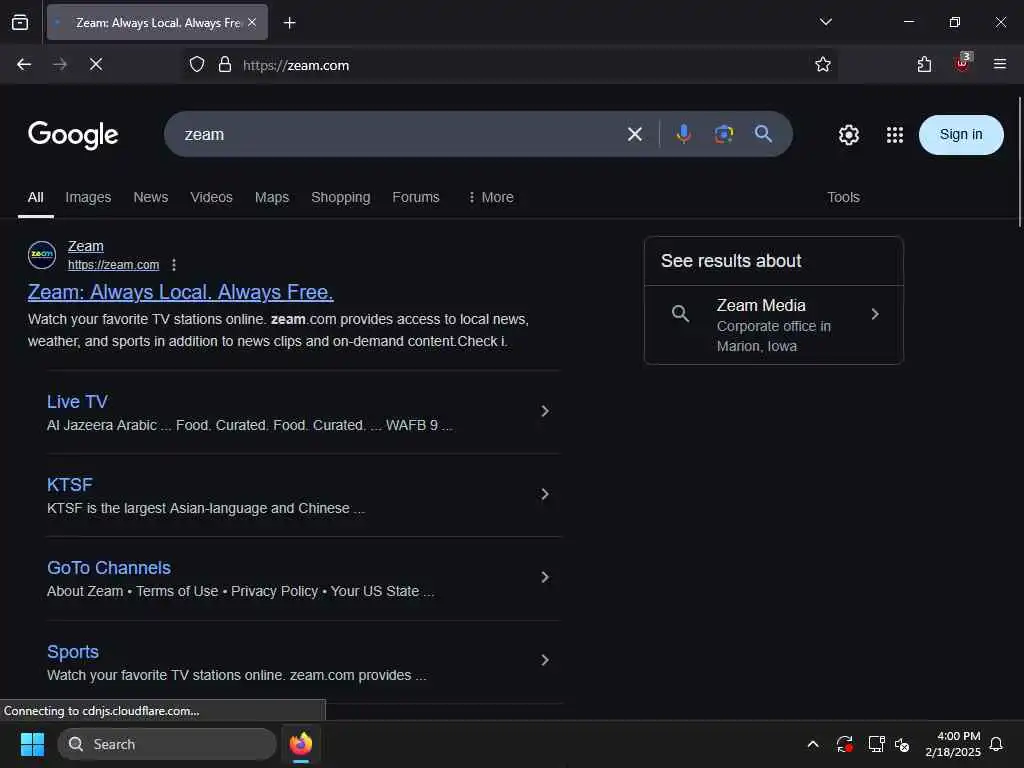Click the Google logo
Image resolution: width=1024 pixels, height=768 pixels.
pos(73,135)
